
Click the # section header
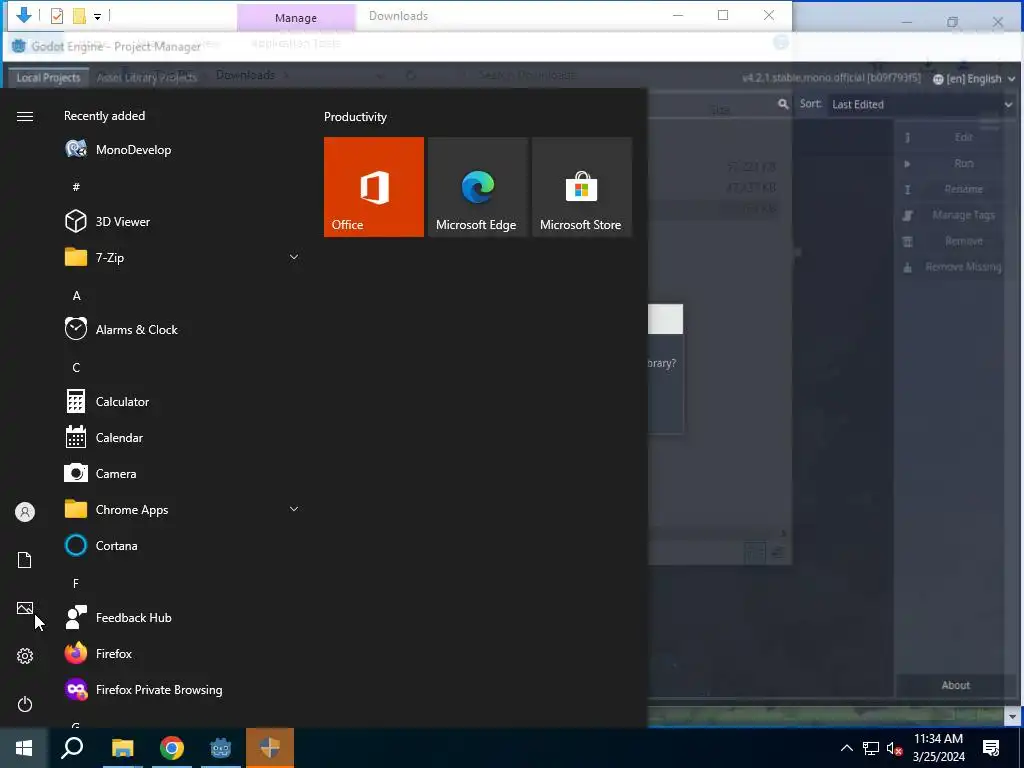point(76,187)
